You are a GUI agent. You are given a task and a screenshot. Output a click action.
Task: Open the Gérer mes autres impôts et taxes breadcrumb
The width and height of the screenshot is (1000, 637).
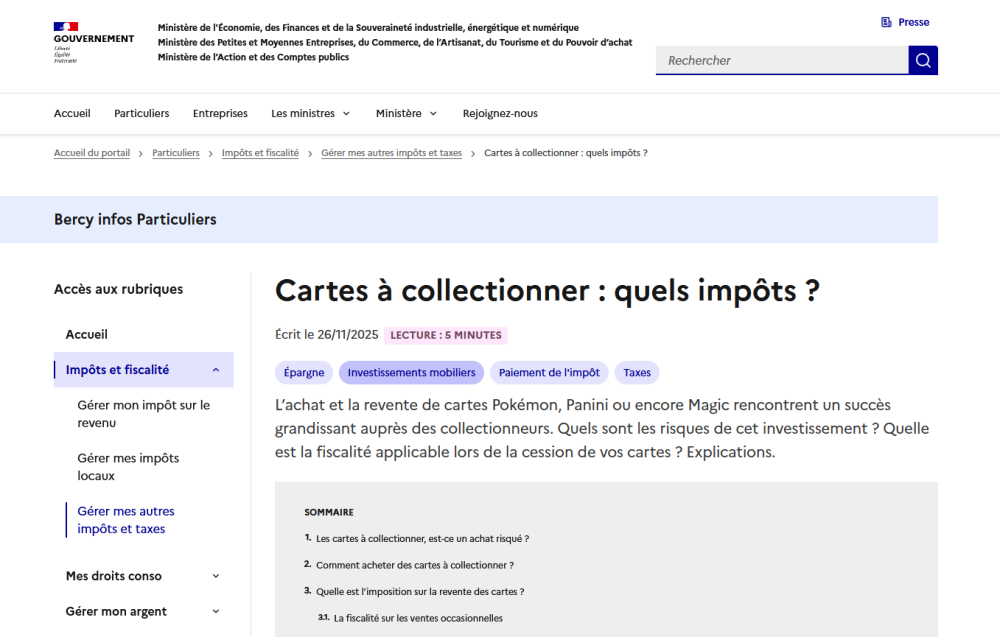(391, 153)
